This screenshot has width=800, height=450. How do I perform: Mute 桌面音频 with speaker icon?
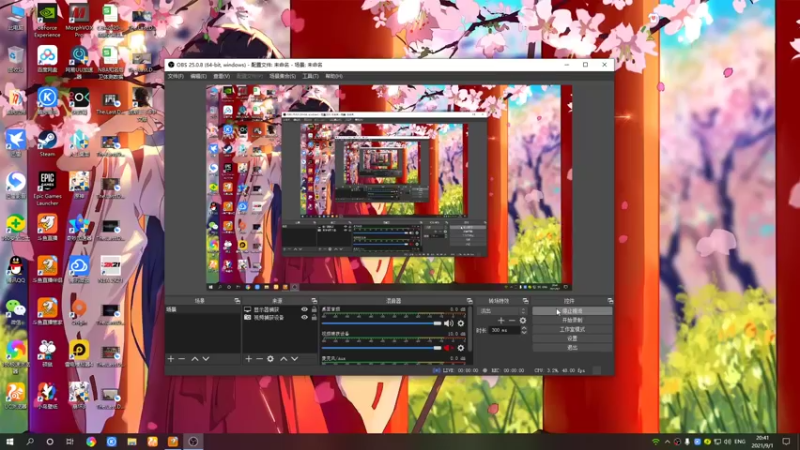[448, 323]
